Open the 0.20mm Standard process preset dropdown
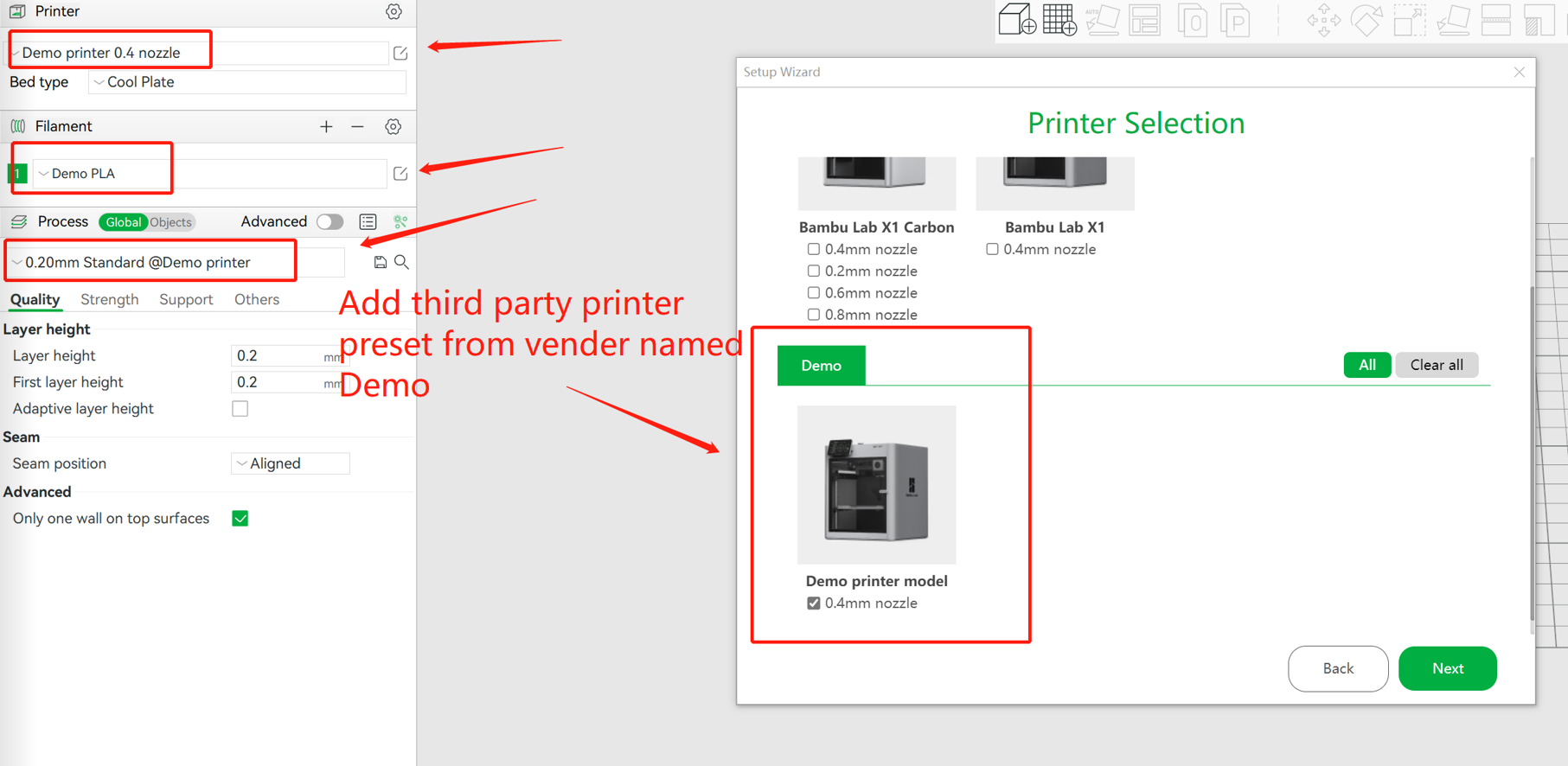 click(176, 262)
